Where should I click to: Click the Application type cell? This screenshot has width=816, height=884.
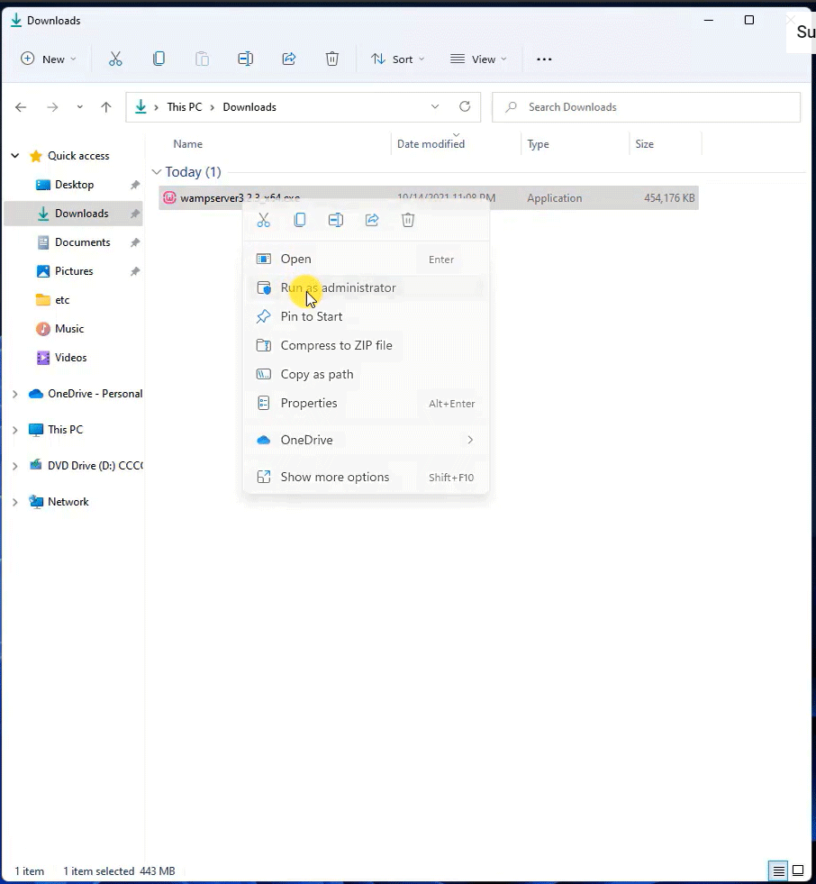click(x=554, y=198)
